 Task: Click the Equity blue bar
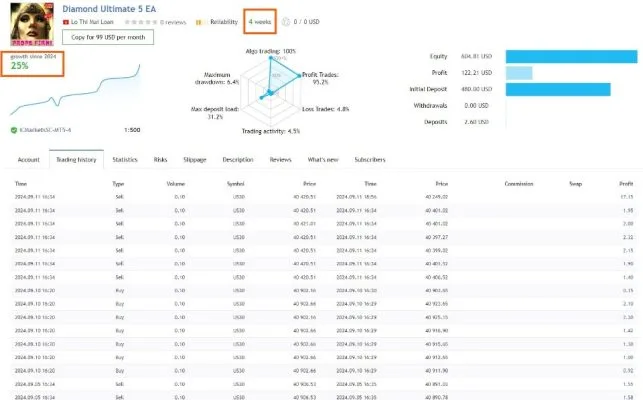click(572, 57)
